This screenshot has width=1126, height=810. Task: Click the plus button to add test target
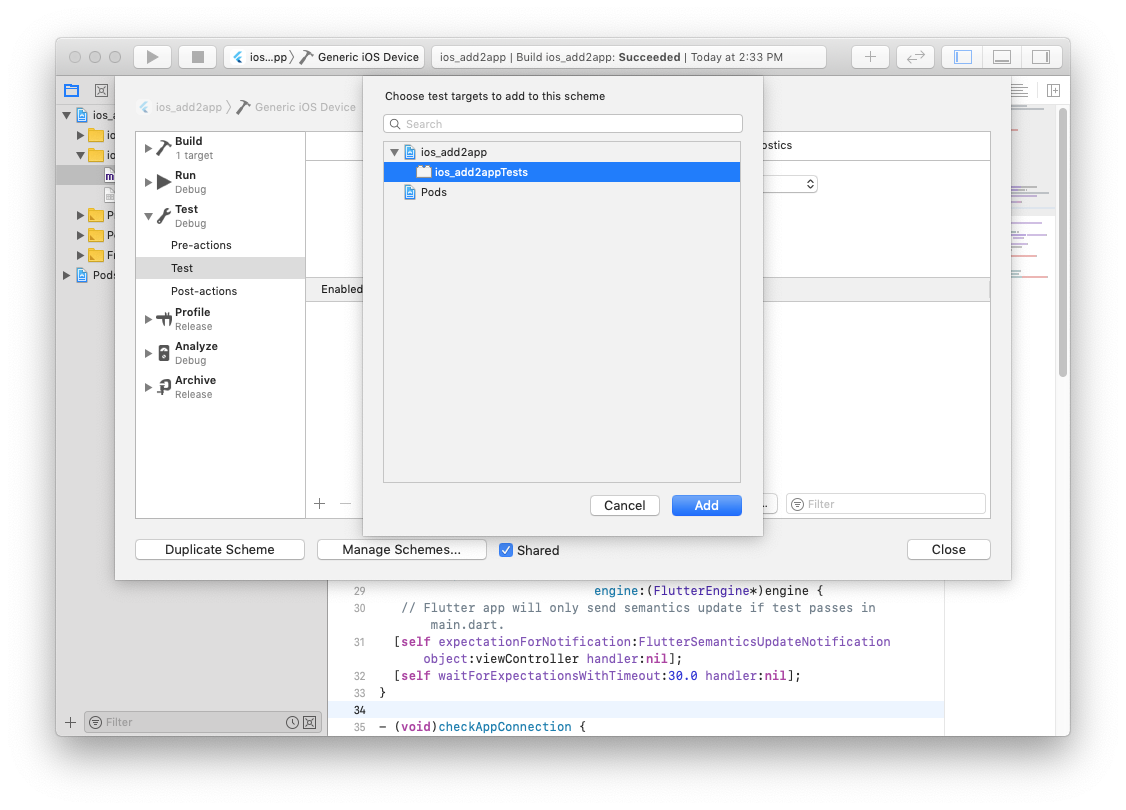[x=320, y=503]
